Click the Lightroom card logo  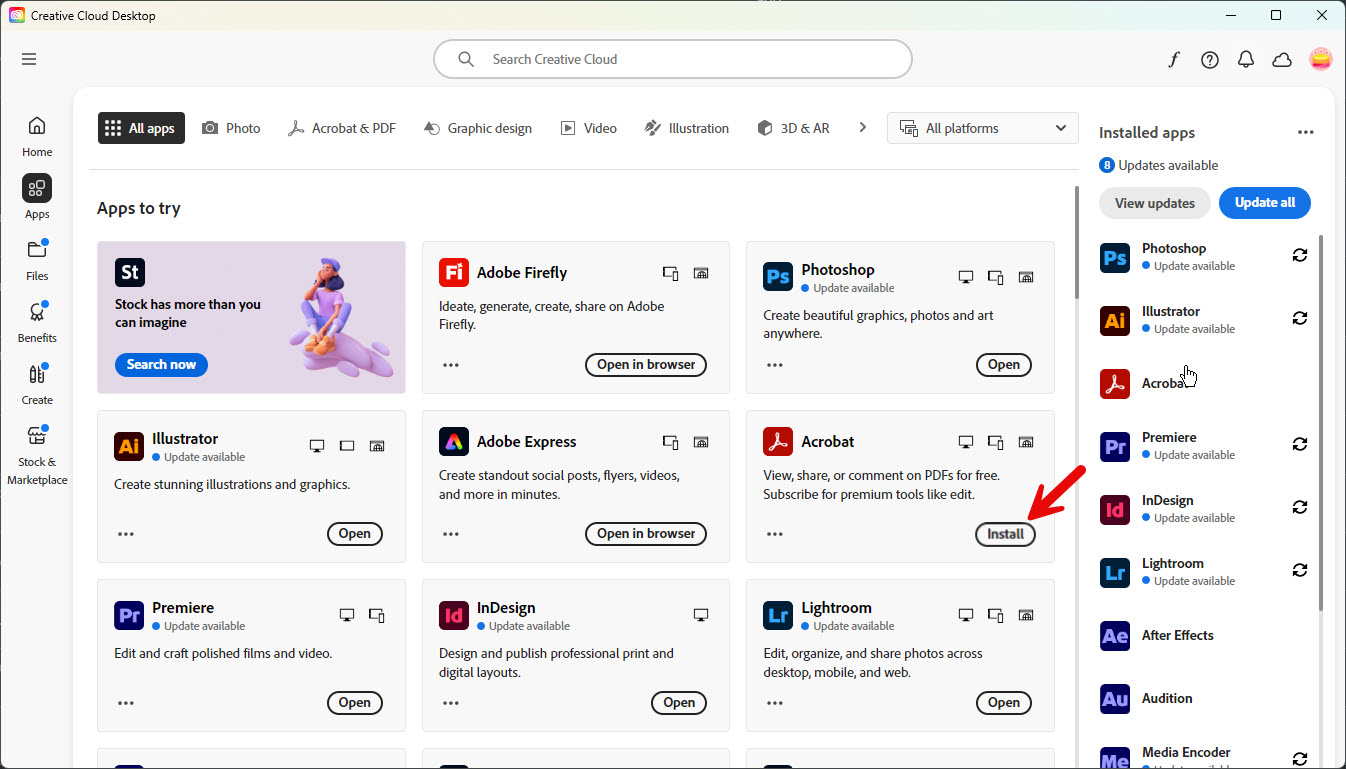[778, 615]
